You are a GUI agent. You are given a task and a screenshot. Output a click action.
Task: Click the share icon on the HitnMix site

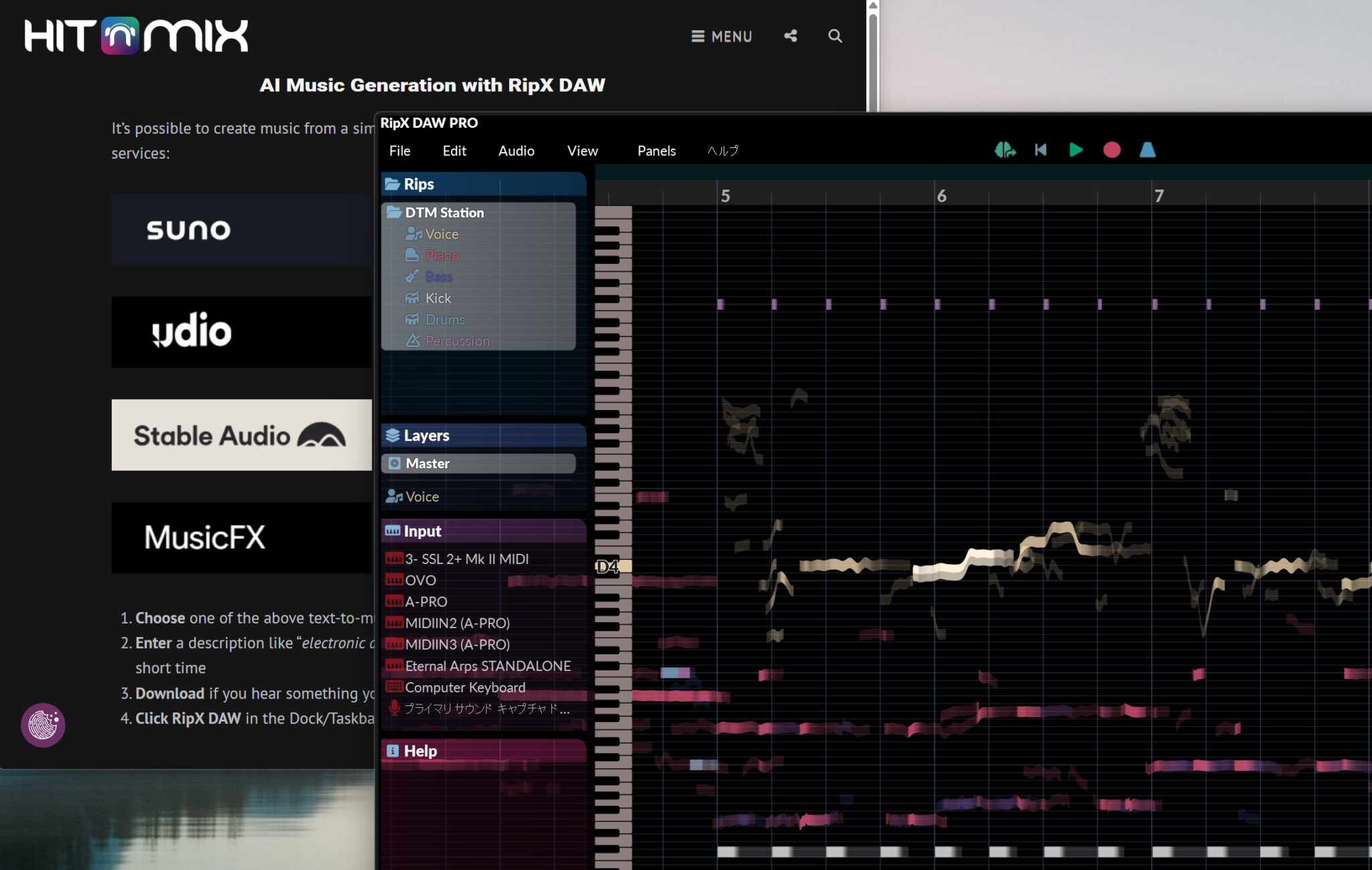791,36
